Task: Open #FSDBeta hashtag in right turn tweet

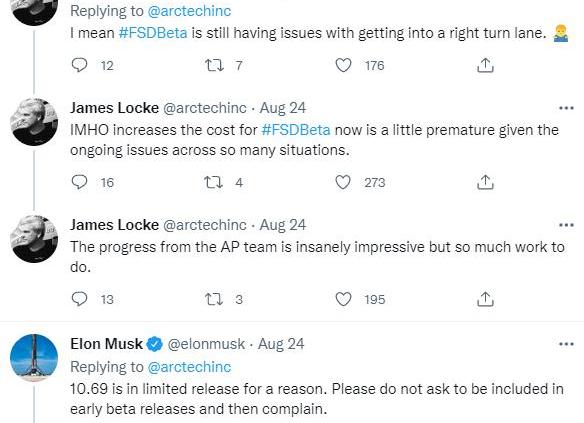Action: pos(153,33)
